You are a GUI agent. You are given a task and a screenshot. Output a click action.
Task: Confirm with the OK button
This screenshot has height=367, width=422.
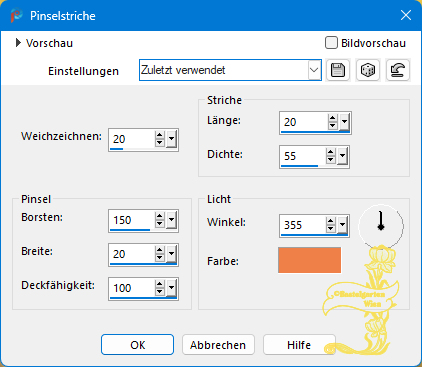[137, 345]
